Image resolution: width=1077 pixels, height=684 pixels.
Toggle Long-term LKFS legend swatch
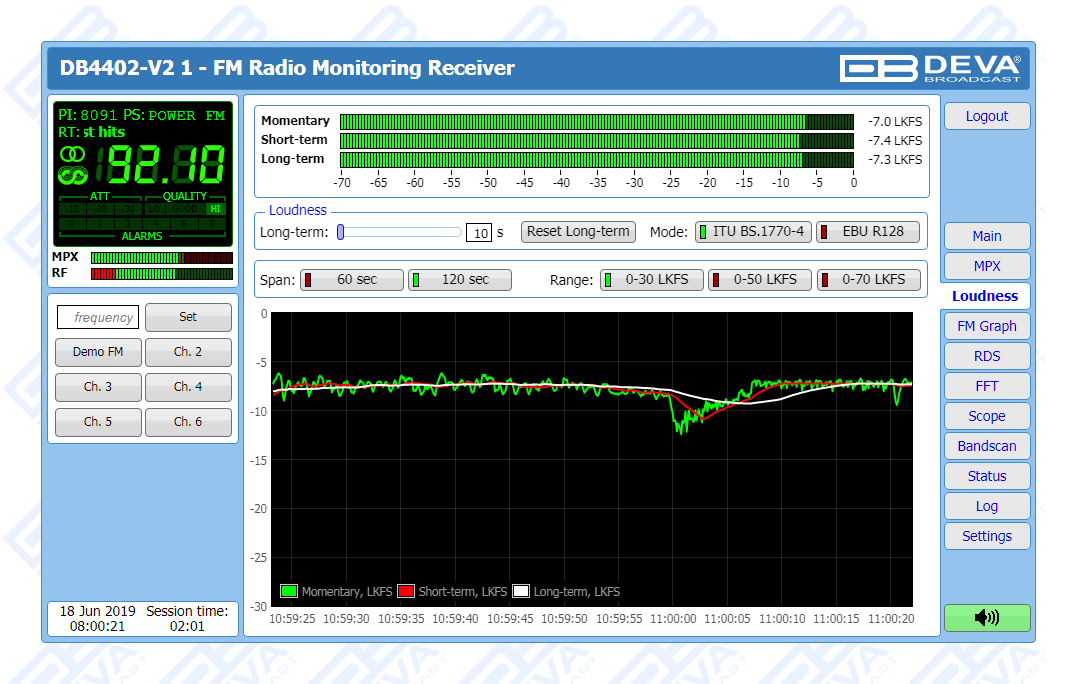coord(521,591)
